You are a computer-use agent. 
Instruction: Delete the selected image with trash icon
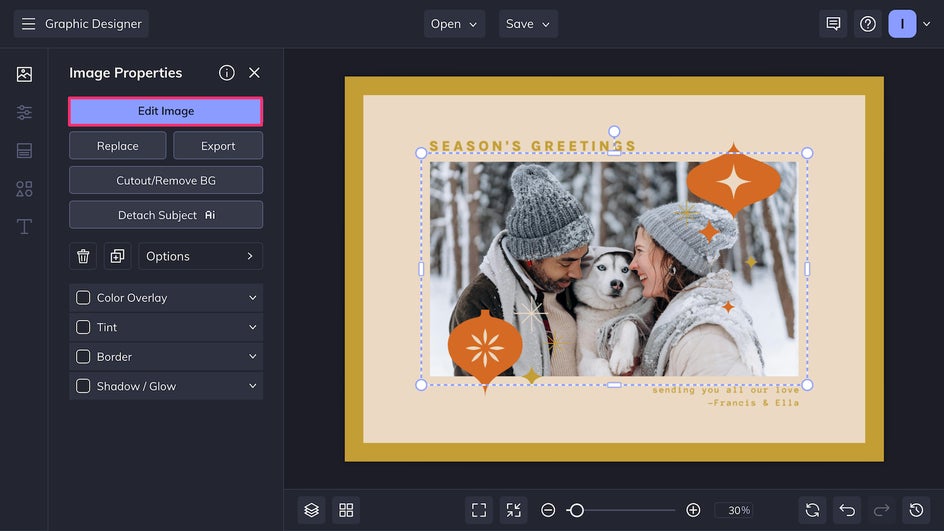pyautogui.click(x=83, y=256)
